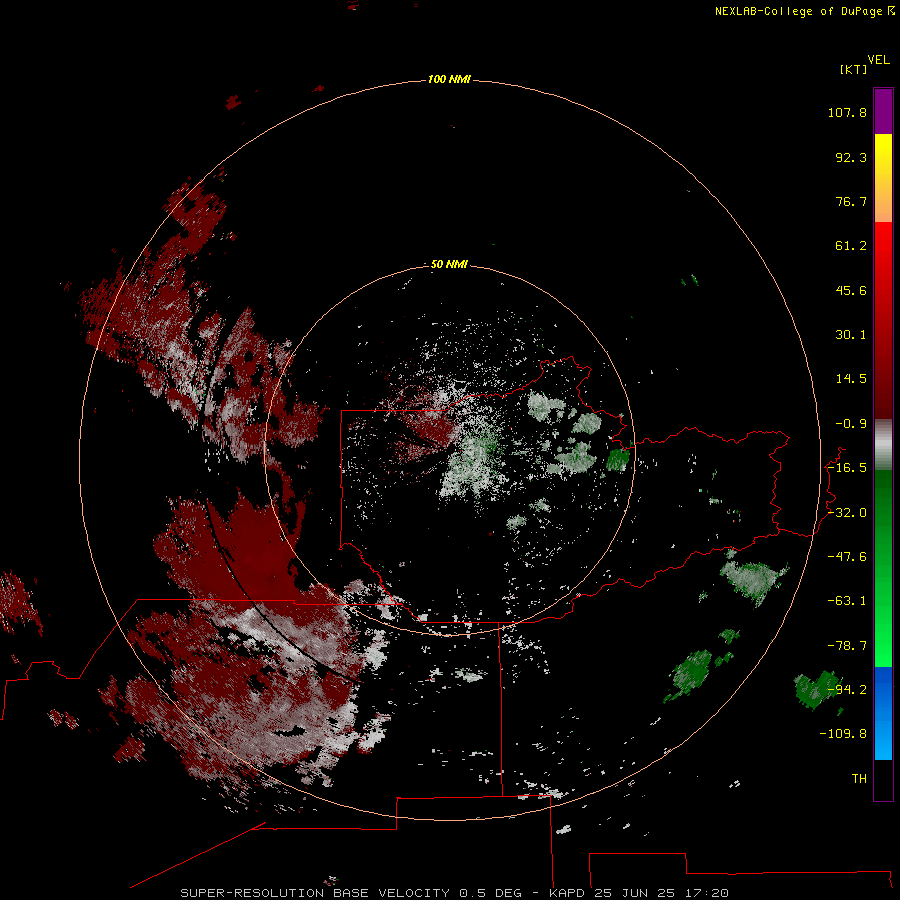900x900 pixels.
Task: Click the TH legend label
Action: (859, 778)
